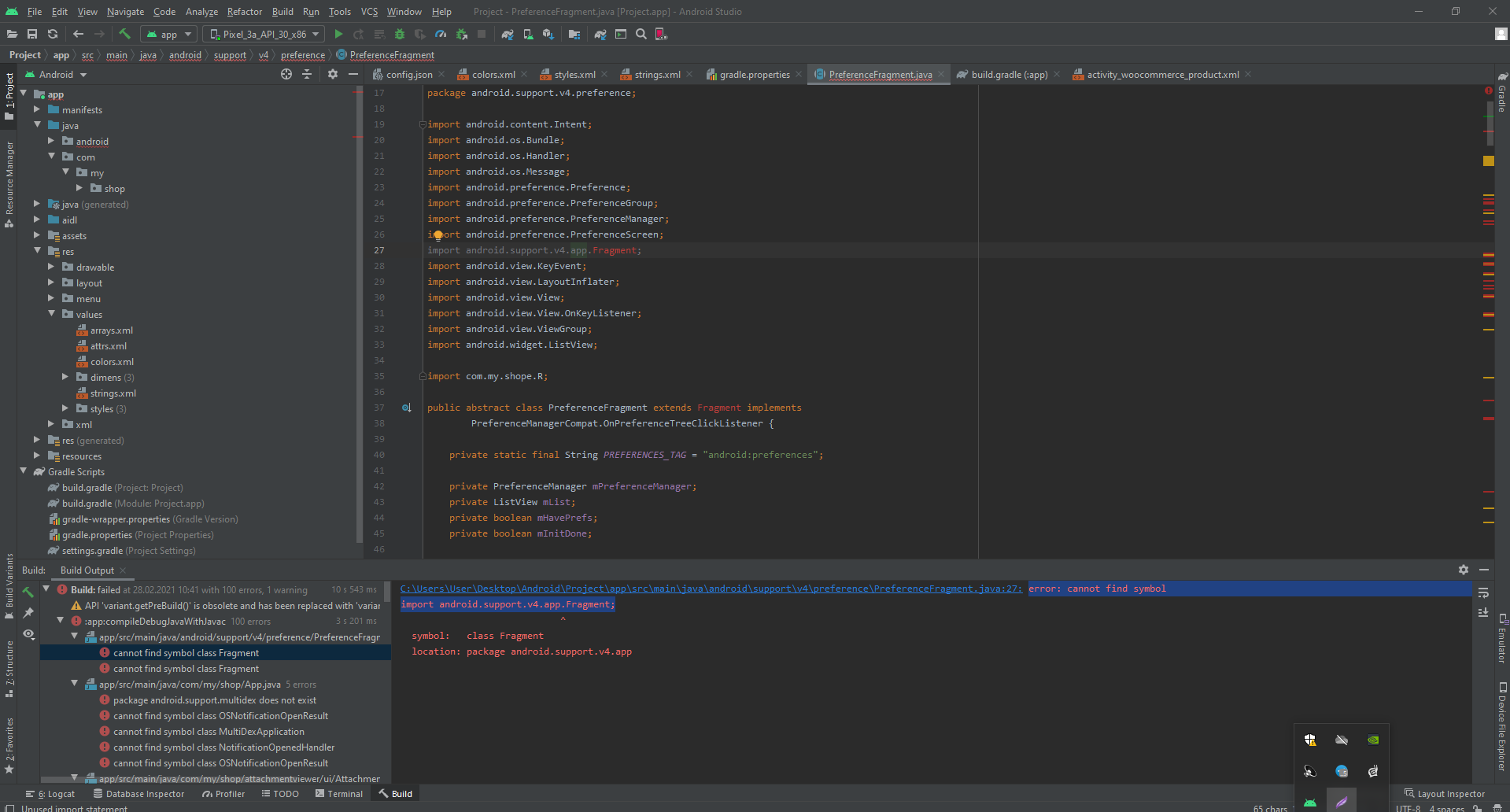Collapse the res folder
This screenshot has width=1510, height=812.
37,251
